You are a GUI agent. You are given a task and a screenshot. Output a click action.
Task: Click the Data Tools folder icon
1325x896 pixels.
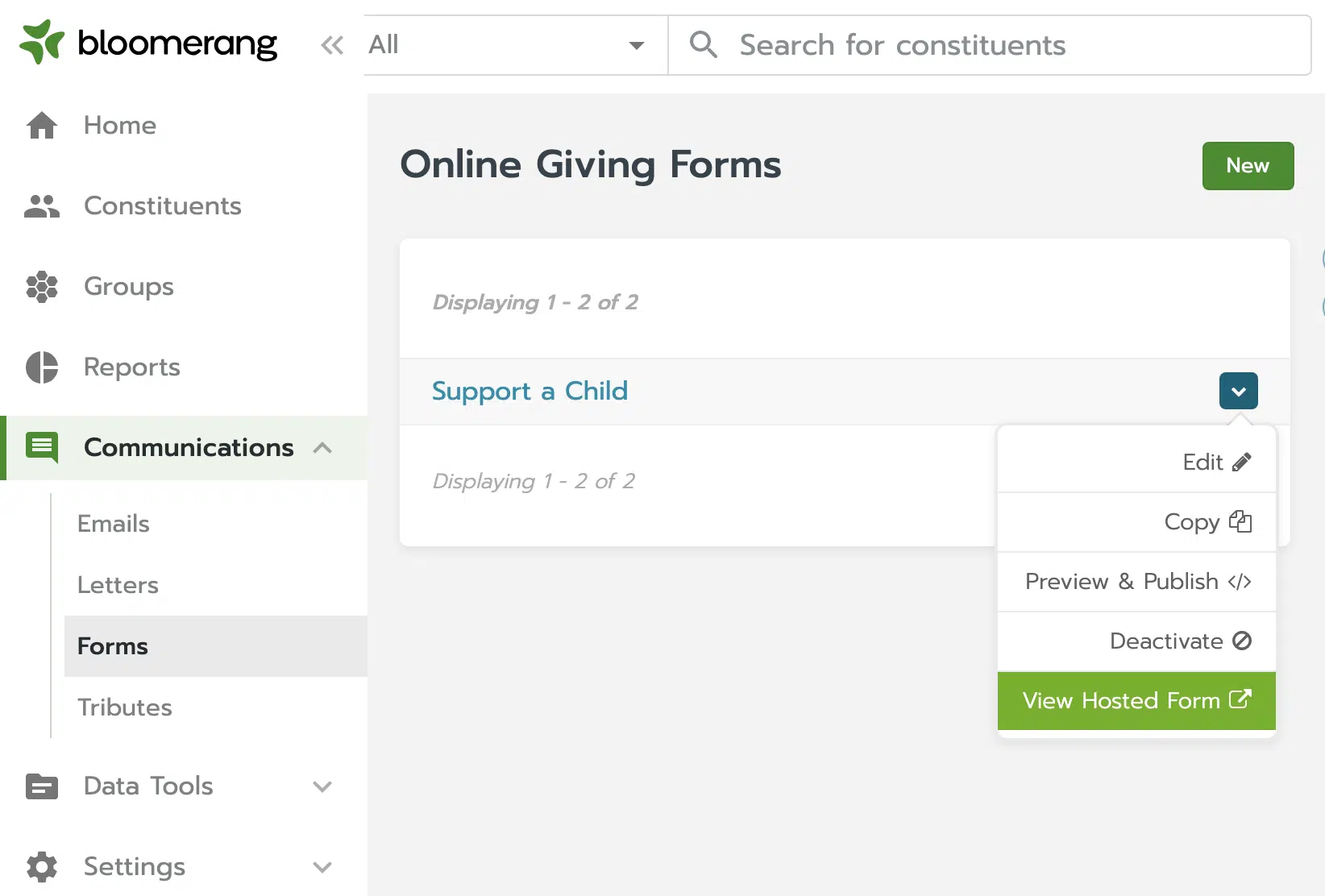point(42,786)
